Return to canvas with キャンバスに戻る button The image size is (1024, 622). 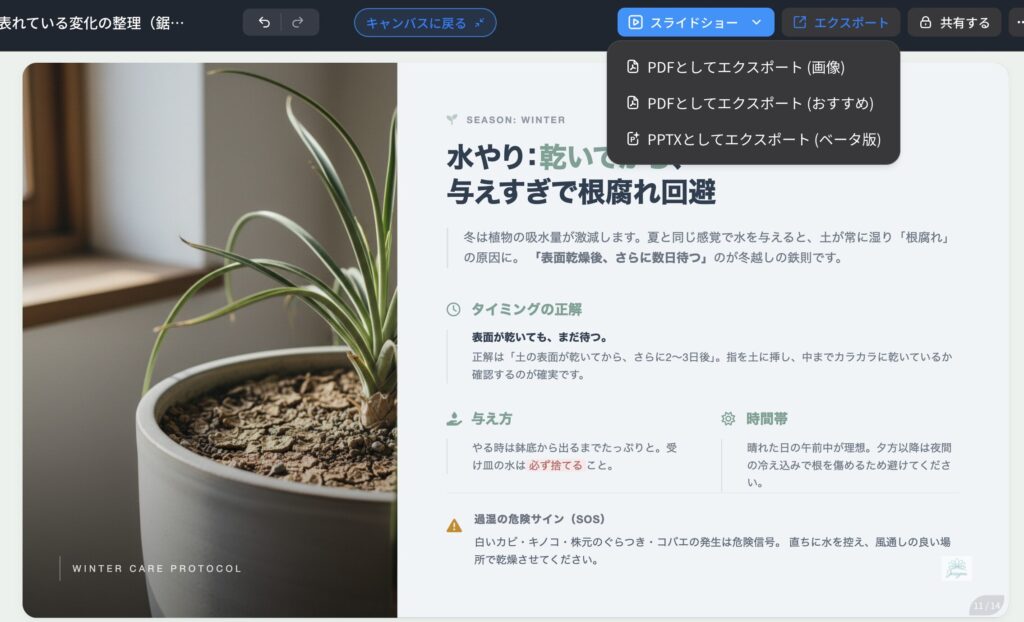[x=425, y=23]
